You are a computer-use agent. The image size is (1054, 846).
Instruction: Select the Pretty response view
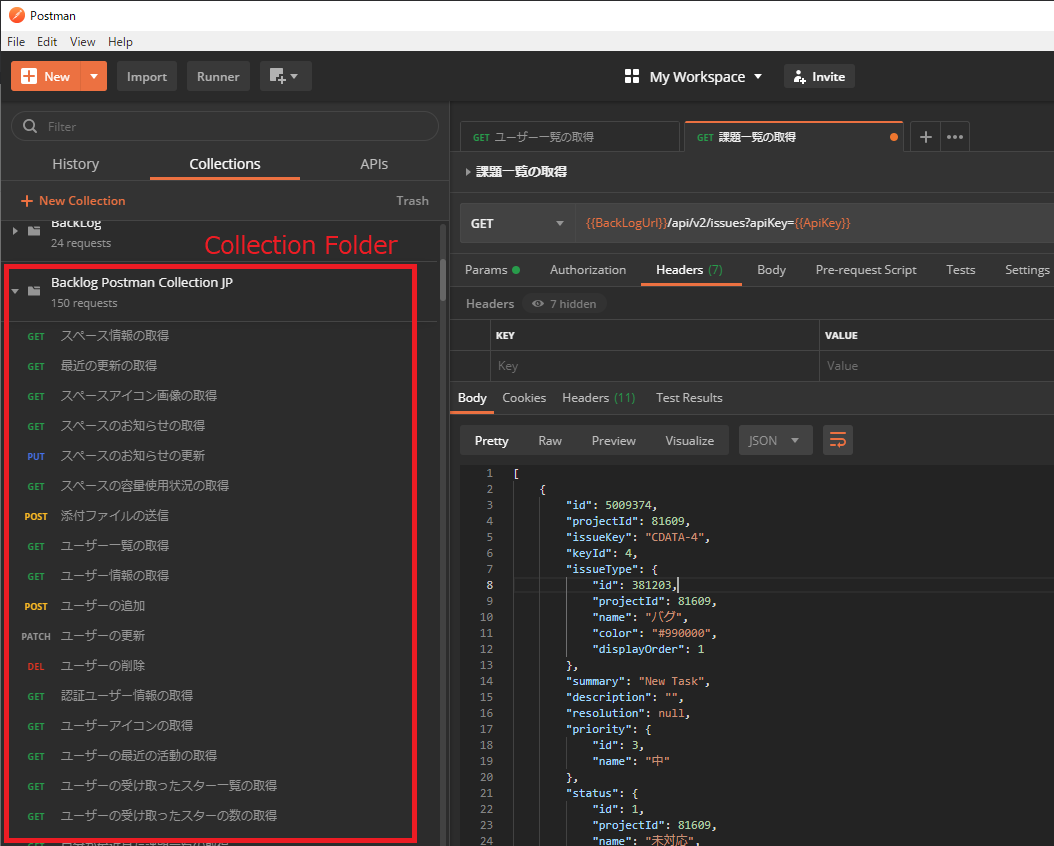tap(491, 441)
